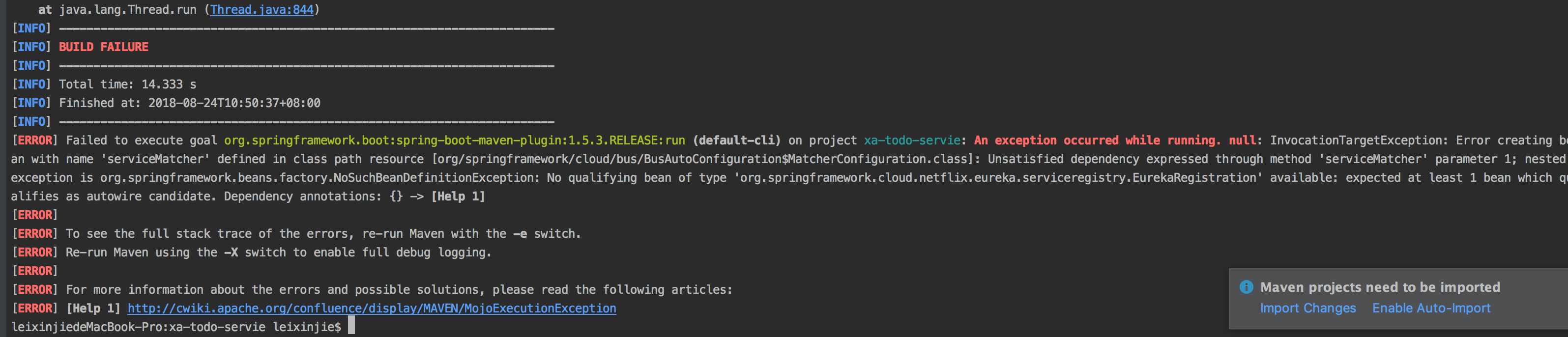Click the 'at java.lang.Thread.run' text
This screenshot has height=337, width=1568.
point(117,10)
